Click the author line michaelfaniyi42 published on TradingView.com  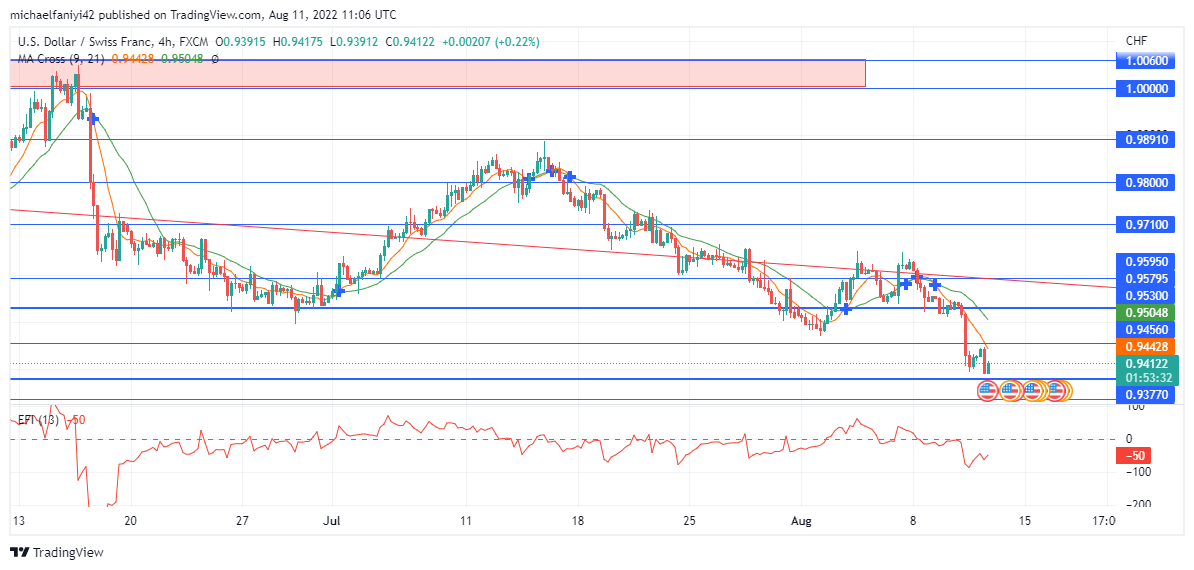pyautogui.click(x=203, y=14)
